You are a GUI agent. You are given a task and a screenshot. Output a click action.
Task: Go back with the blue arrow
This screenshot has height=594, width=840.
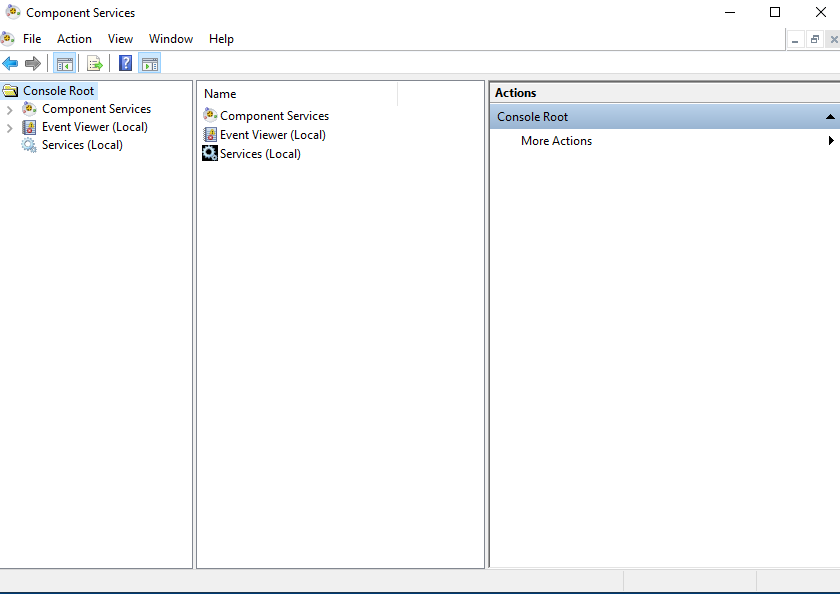pyautogui.click(x=10, y=64)
